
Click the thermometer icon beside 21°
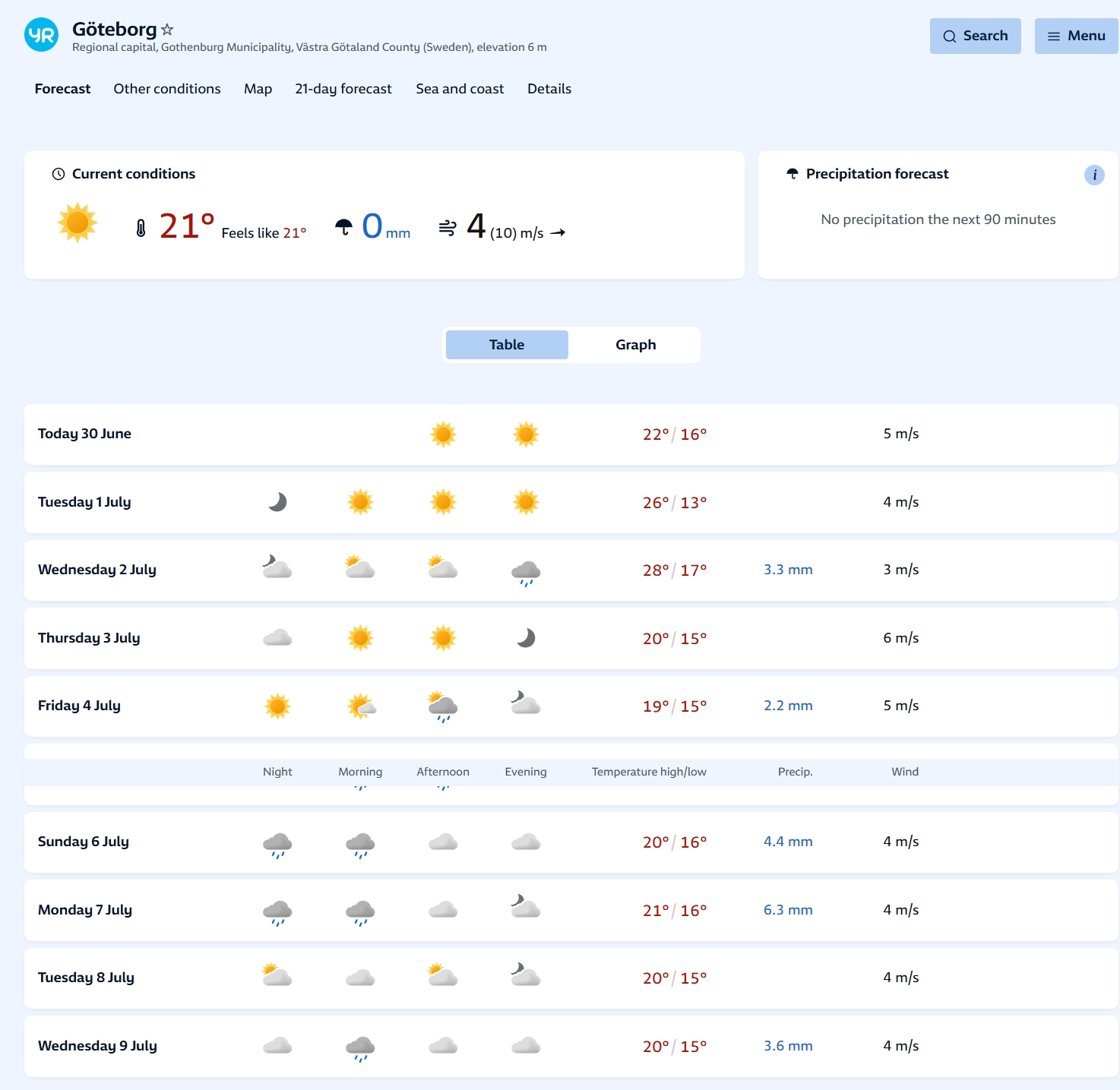141,228
